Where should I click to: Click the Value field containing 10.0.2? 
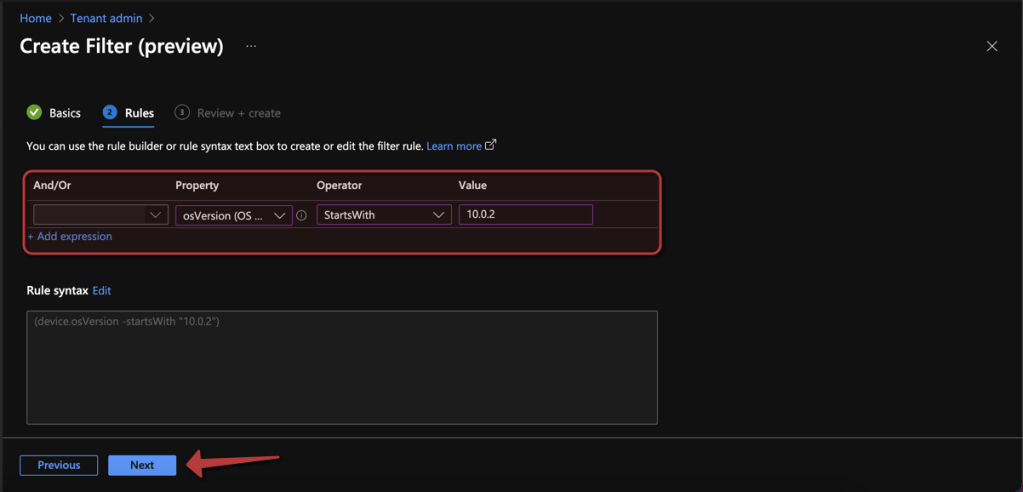point(525,215)
